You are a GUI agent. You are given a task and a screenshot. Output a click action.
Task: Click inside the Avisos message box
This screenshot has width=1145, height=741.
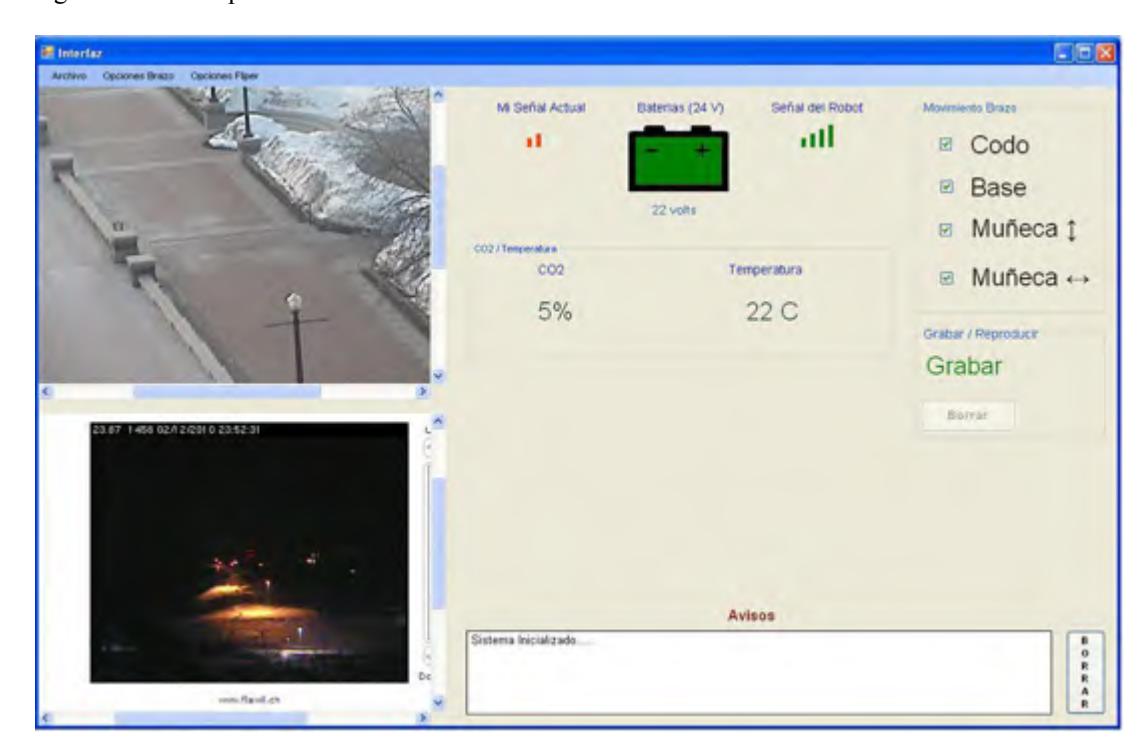coord(759,672)
